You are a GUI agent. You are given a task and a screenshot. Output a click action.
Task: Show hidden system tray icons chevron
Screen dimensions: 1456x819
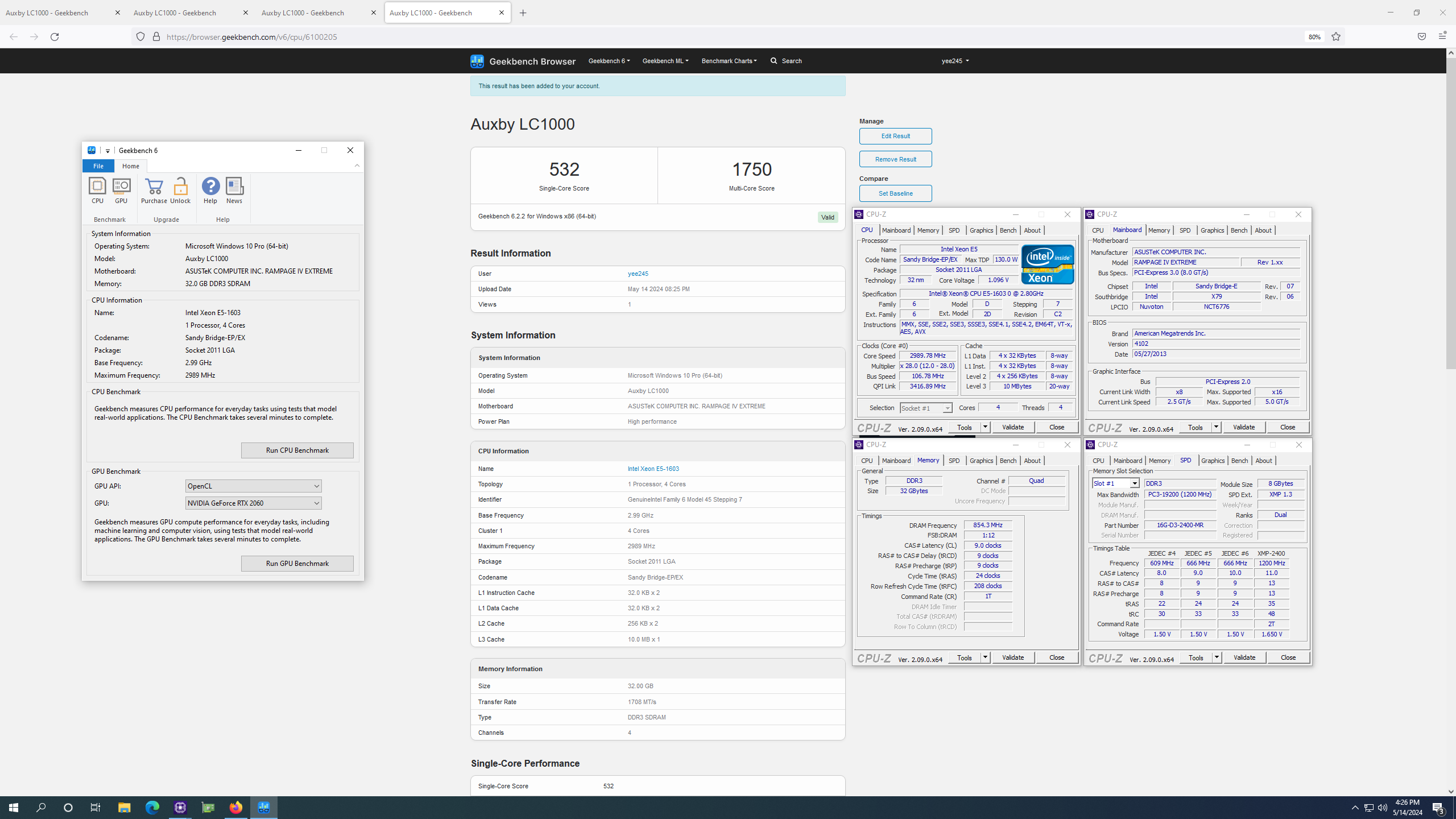tap(1355, 808)
